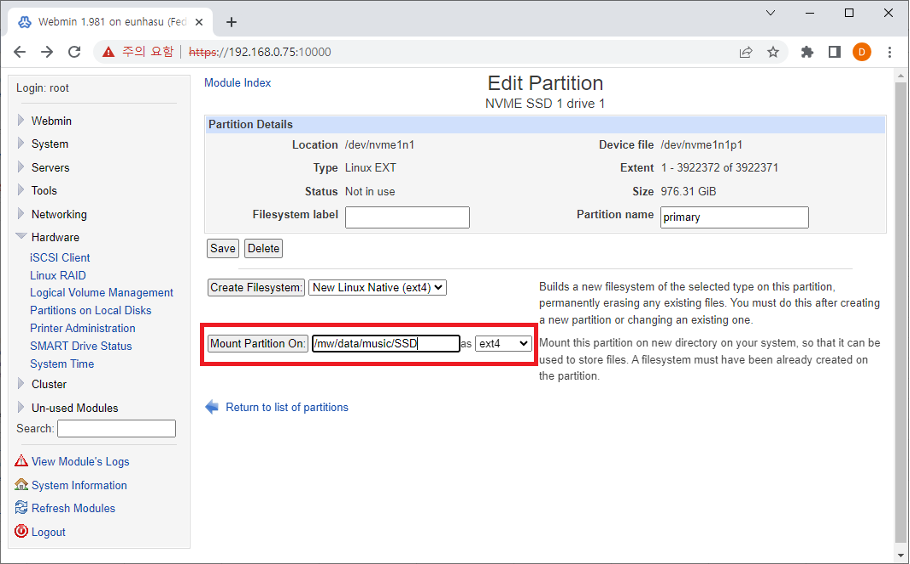Open Chrome three-dot menu
The image size is (910, 564).
889,52
